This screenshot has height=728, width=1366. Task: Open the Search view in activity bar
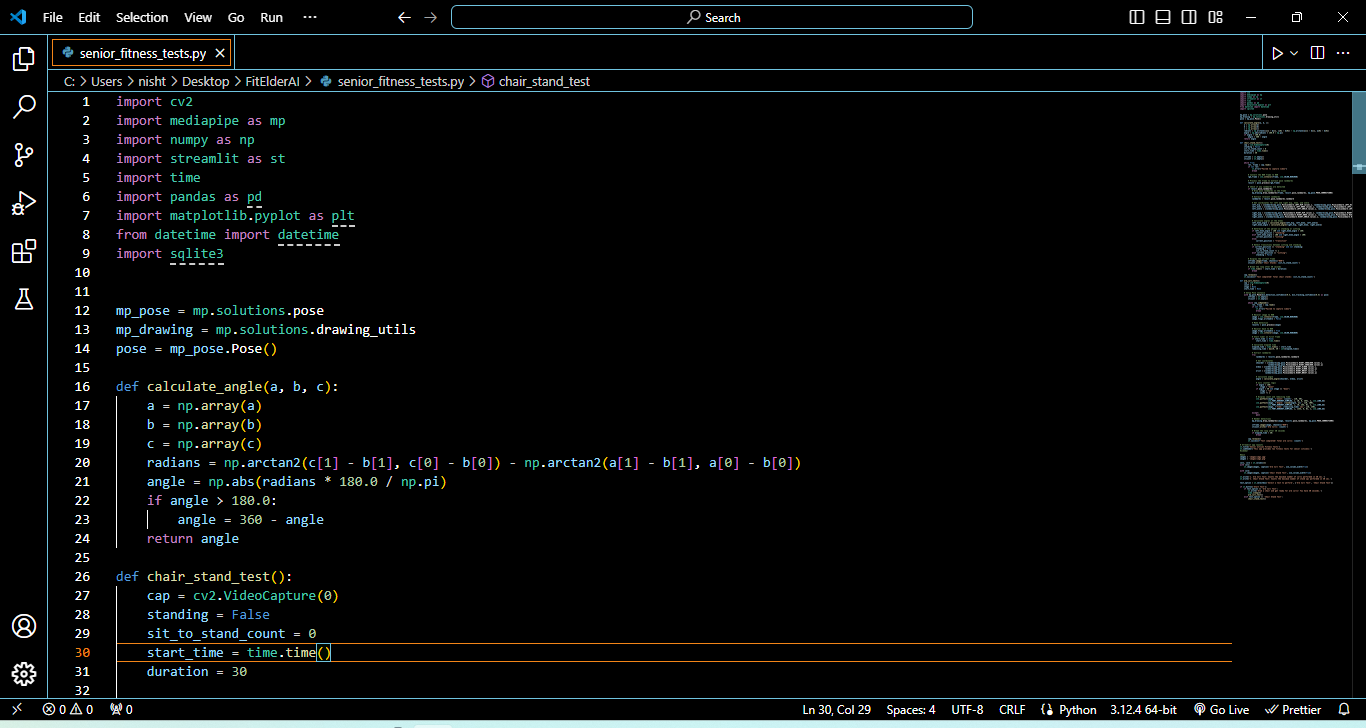(x=24, y=107)
